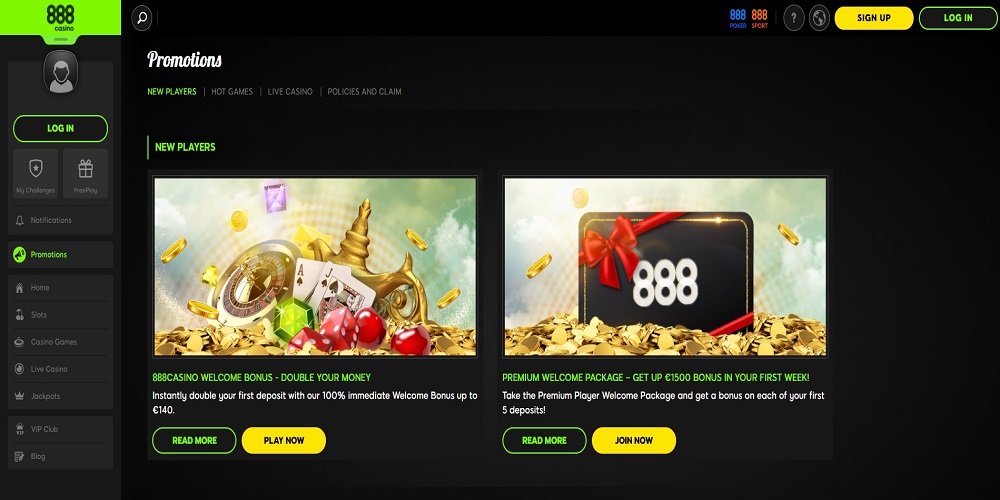This screenshot has height=500, width=1000.
Task: Switch to Policies and Claim tab
Action: [x=364, y=92]
